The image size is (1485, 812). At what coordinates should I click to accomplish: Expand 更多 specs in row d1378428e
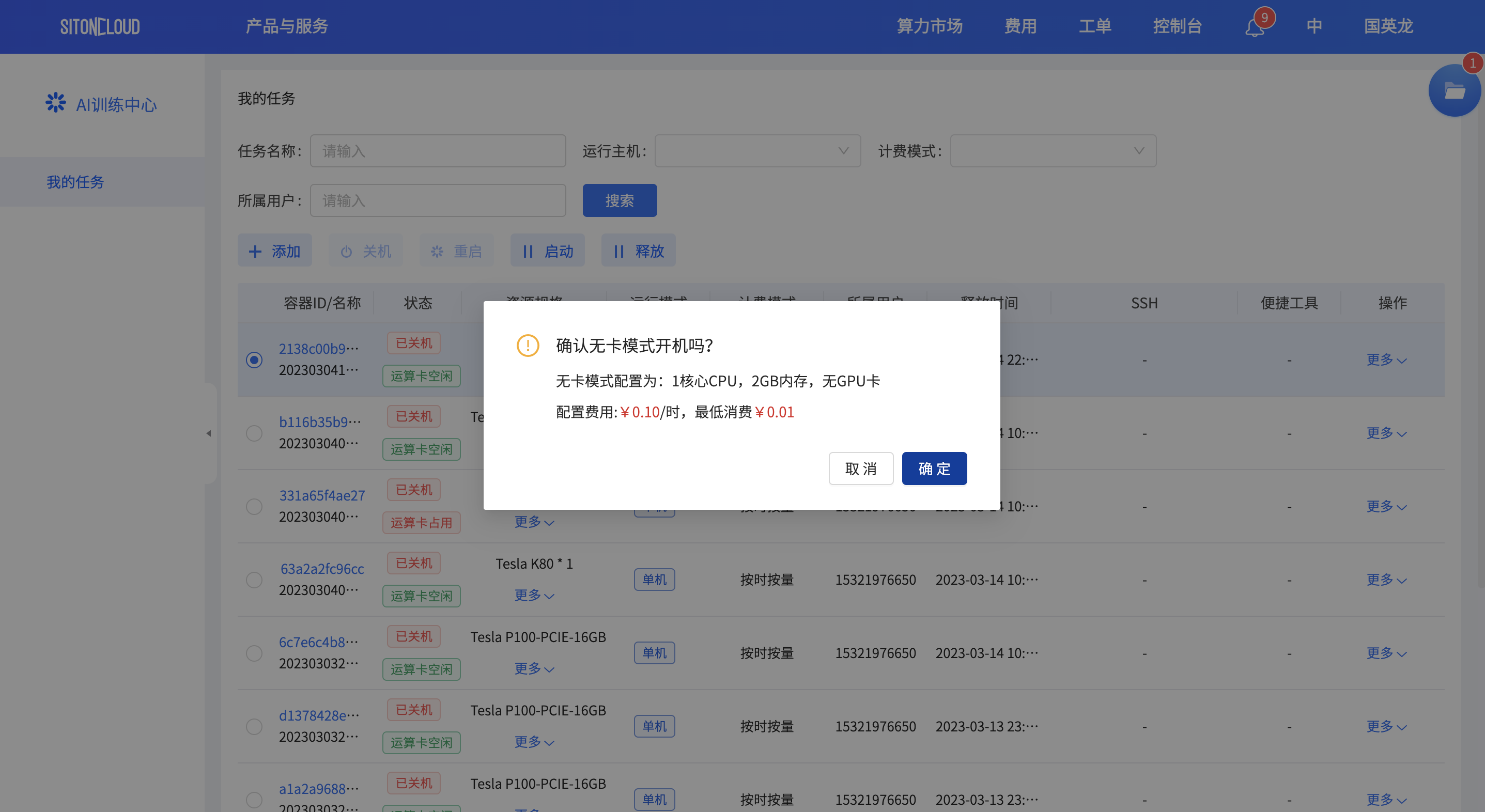(x=534, y=742)
